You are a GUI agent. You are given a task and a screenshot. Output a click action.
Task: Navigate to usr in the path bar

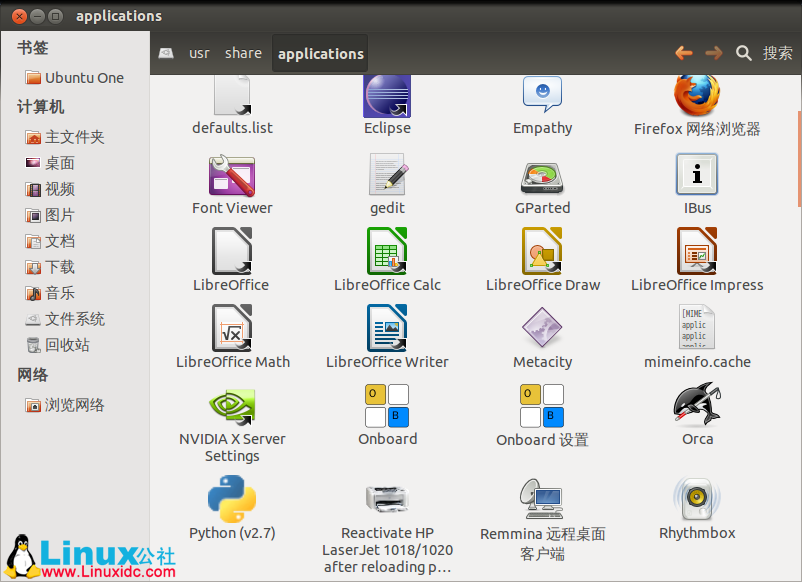199,53
